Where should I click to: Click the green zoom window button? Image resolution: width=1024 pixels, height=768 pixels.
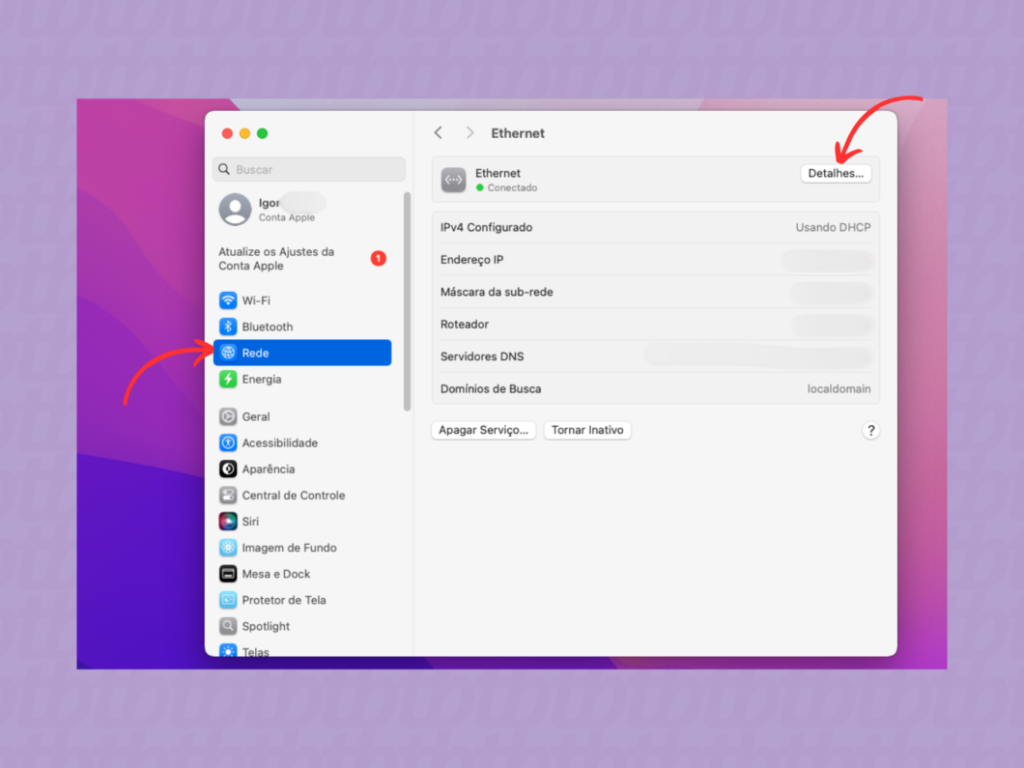click(x=262, y=133)
